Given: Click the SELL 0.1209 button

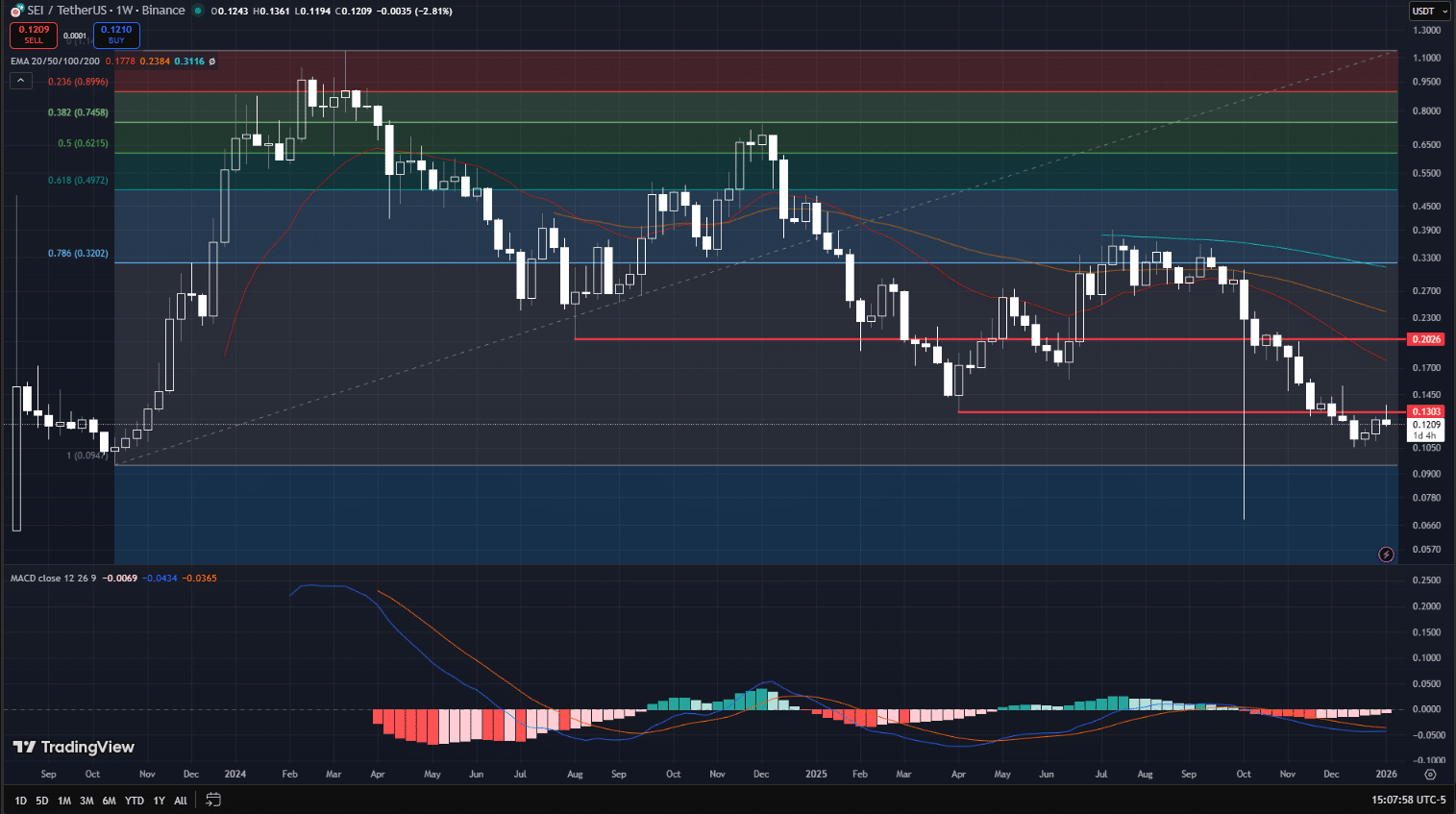Looking at the screenshot, I should pos(33,35).
